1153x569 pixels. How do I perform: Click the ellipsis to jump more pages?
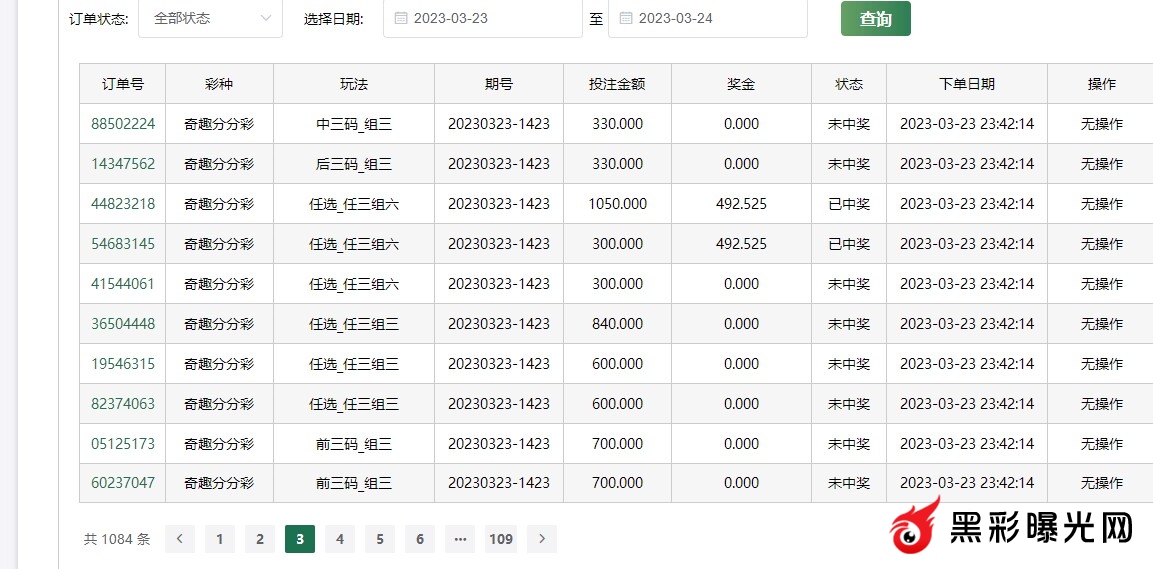tap(460, 539)
